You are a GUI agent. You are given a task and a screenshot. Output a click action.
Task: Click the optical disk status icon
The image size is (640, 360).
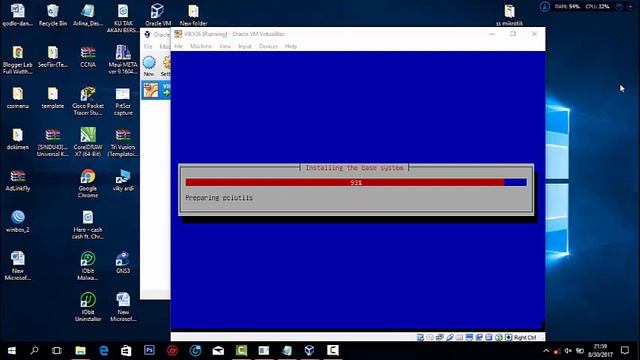(x=430, y=337)
